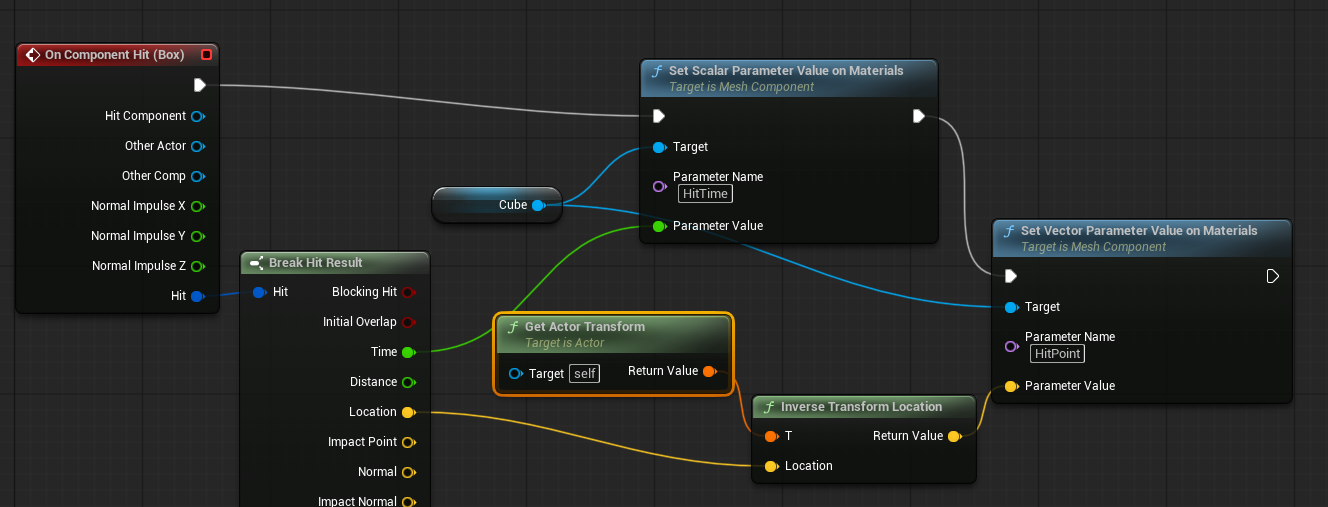Click the Cube variable output pin
1328x507 pixels.
pos(538,205)
